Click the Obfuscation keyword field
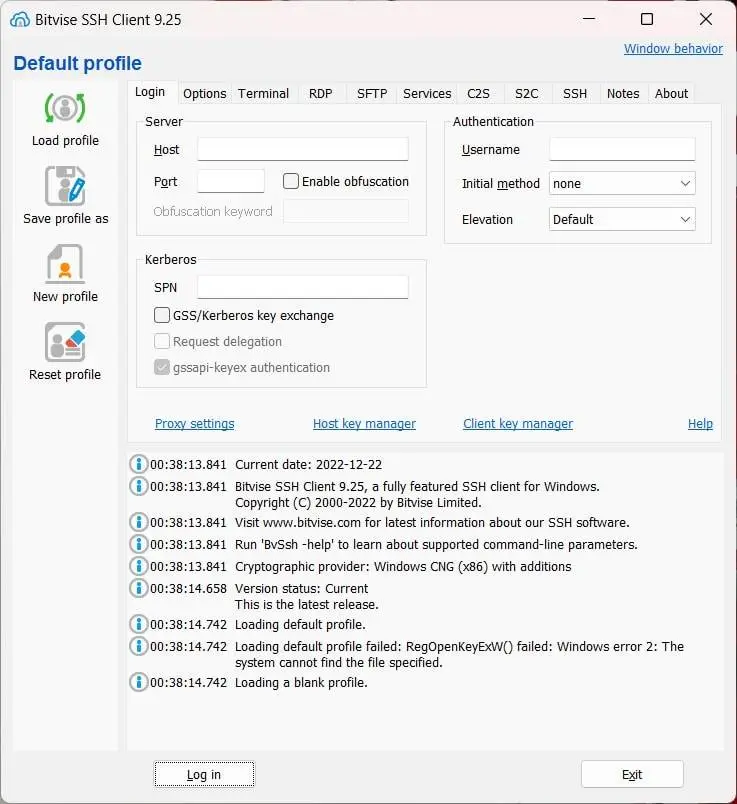737x804 pixels. 346,211
